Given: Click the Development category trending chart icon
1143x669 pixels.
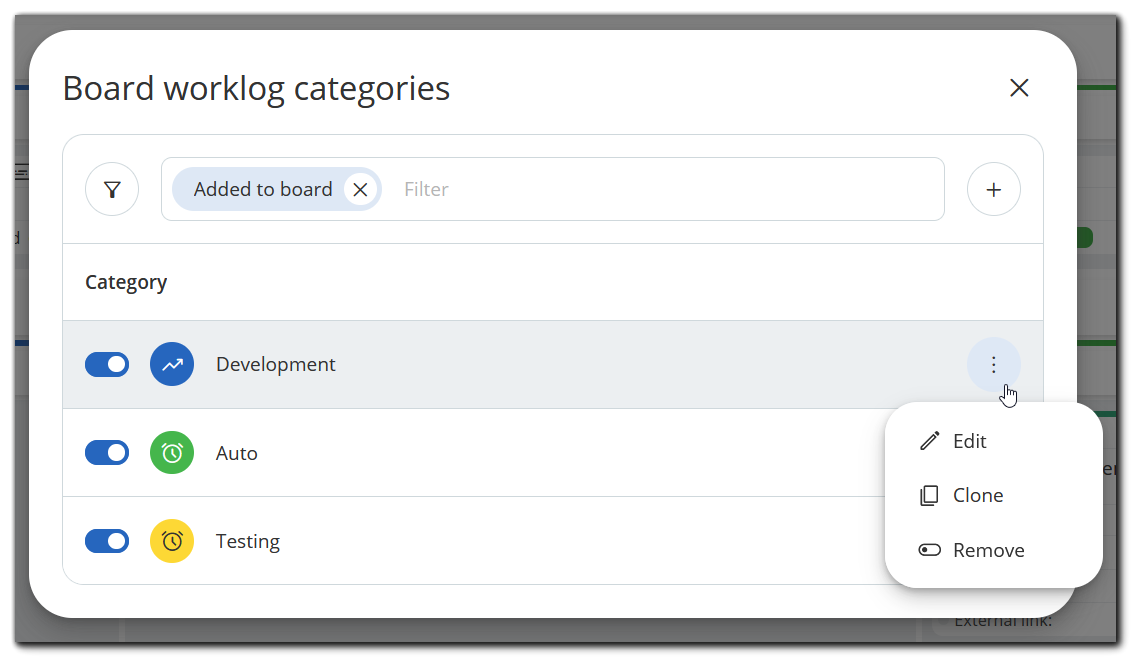Looking at the screenshot, I should 171,364.
